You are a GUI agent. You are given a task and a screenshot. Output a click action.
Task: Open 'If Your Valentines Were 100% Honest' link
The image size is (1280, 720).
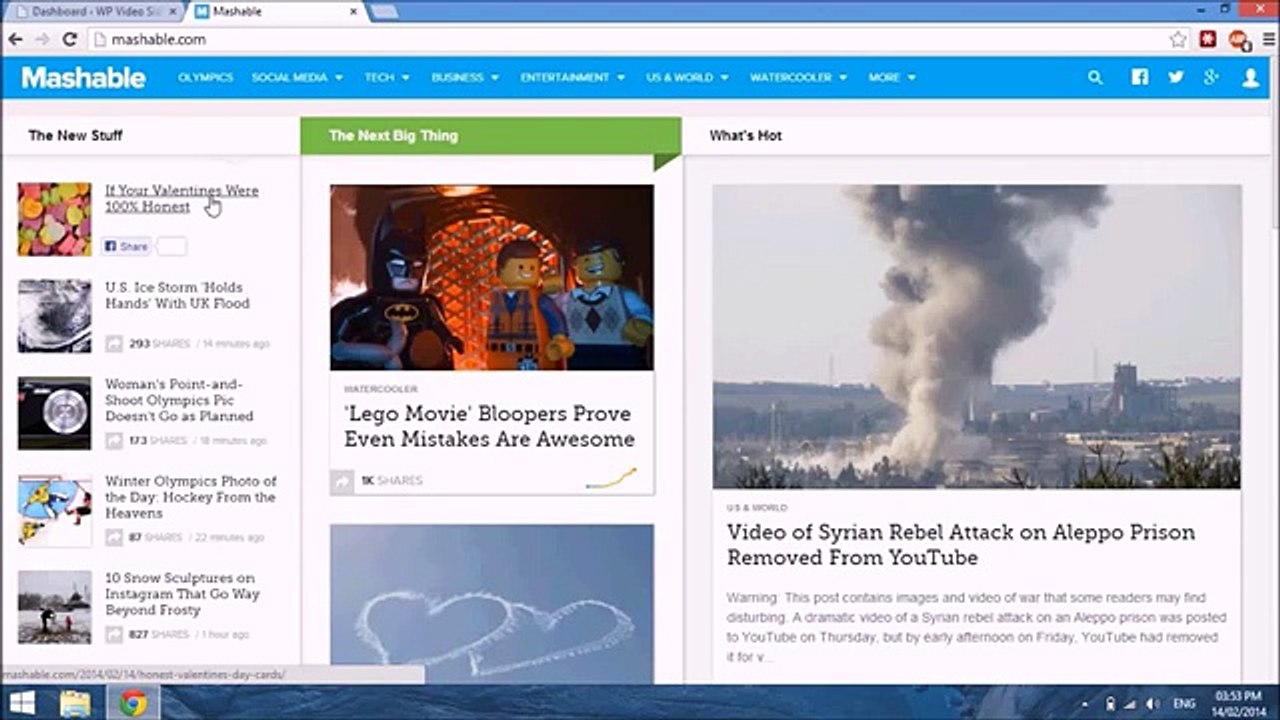(182, 198)
